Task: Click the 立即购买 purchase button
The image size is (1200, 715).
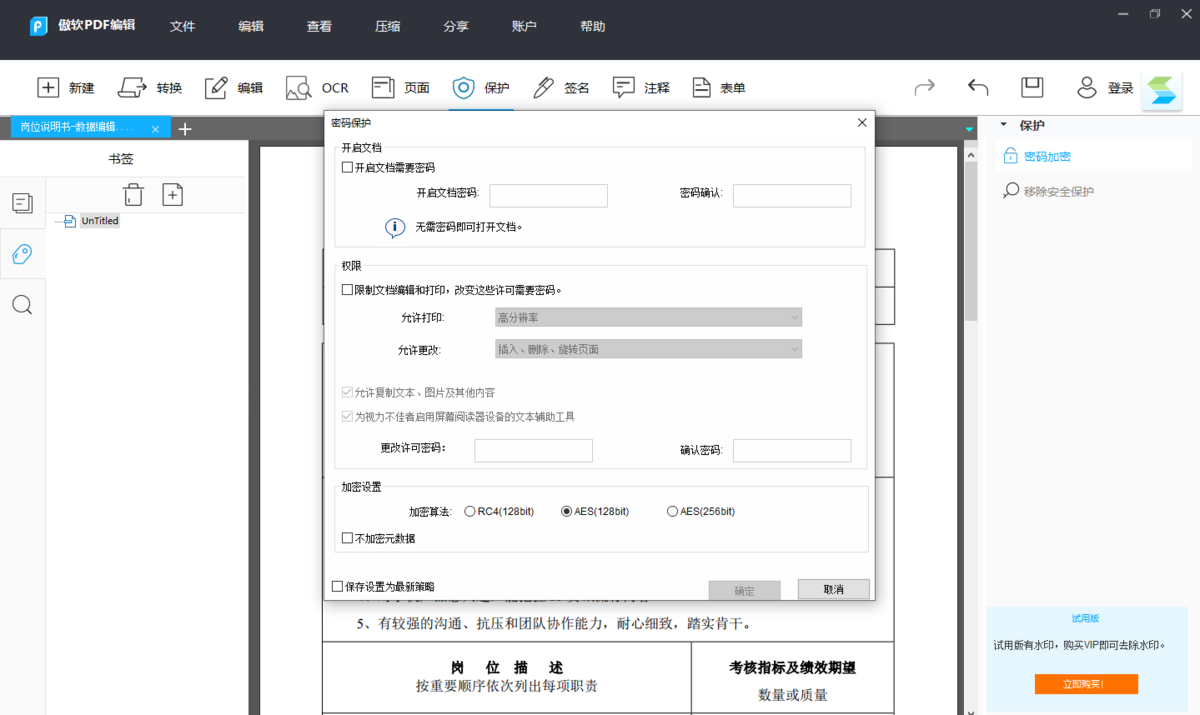Action: pos(1086,684)
